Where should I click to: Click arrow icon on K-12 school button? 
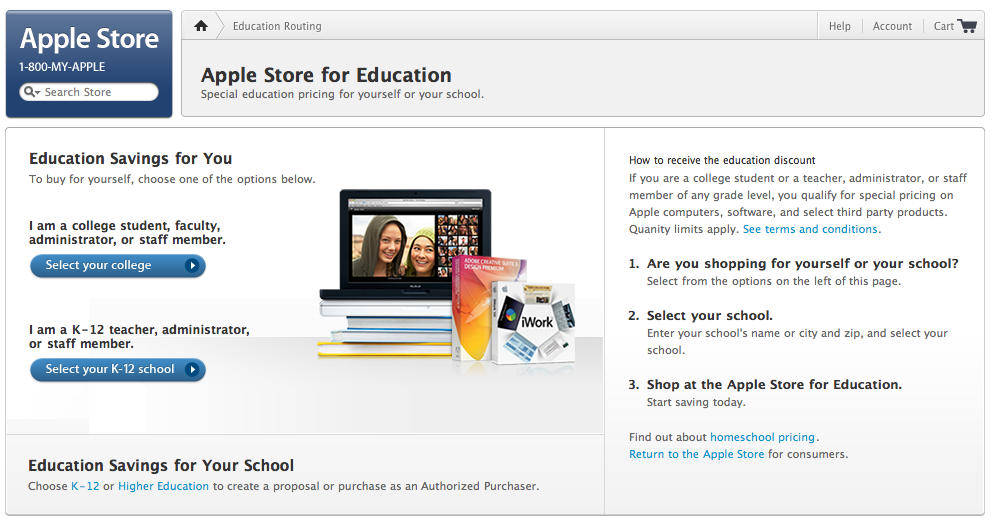point(192,369)
